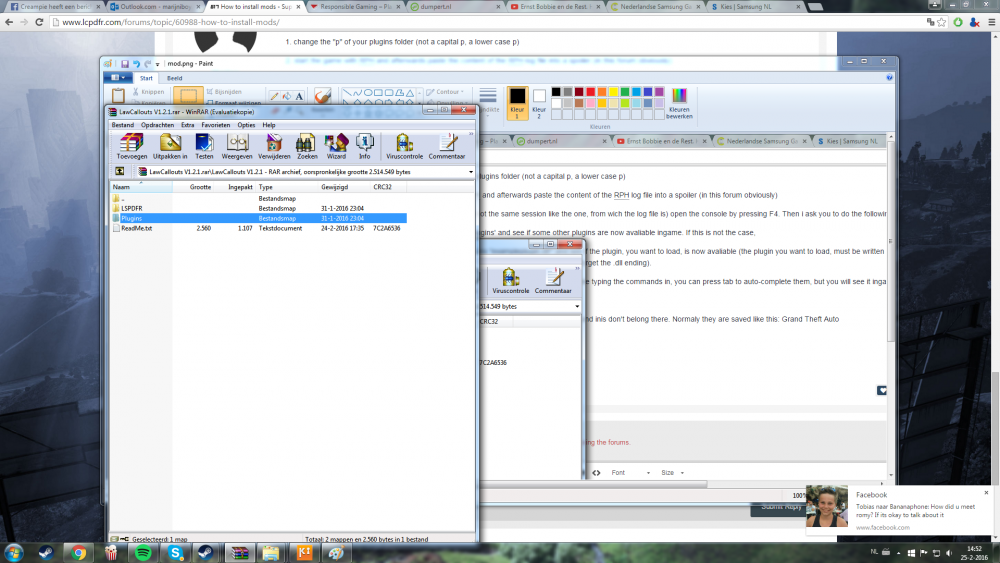This screenshot has height=563, width=1000.
Task: Click the Knippen button in Paint
Action: point(148,92)
